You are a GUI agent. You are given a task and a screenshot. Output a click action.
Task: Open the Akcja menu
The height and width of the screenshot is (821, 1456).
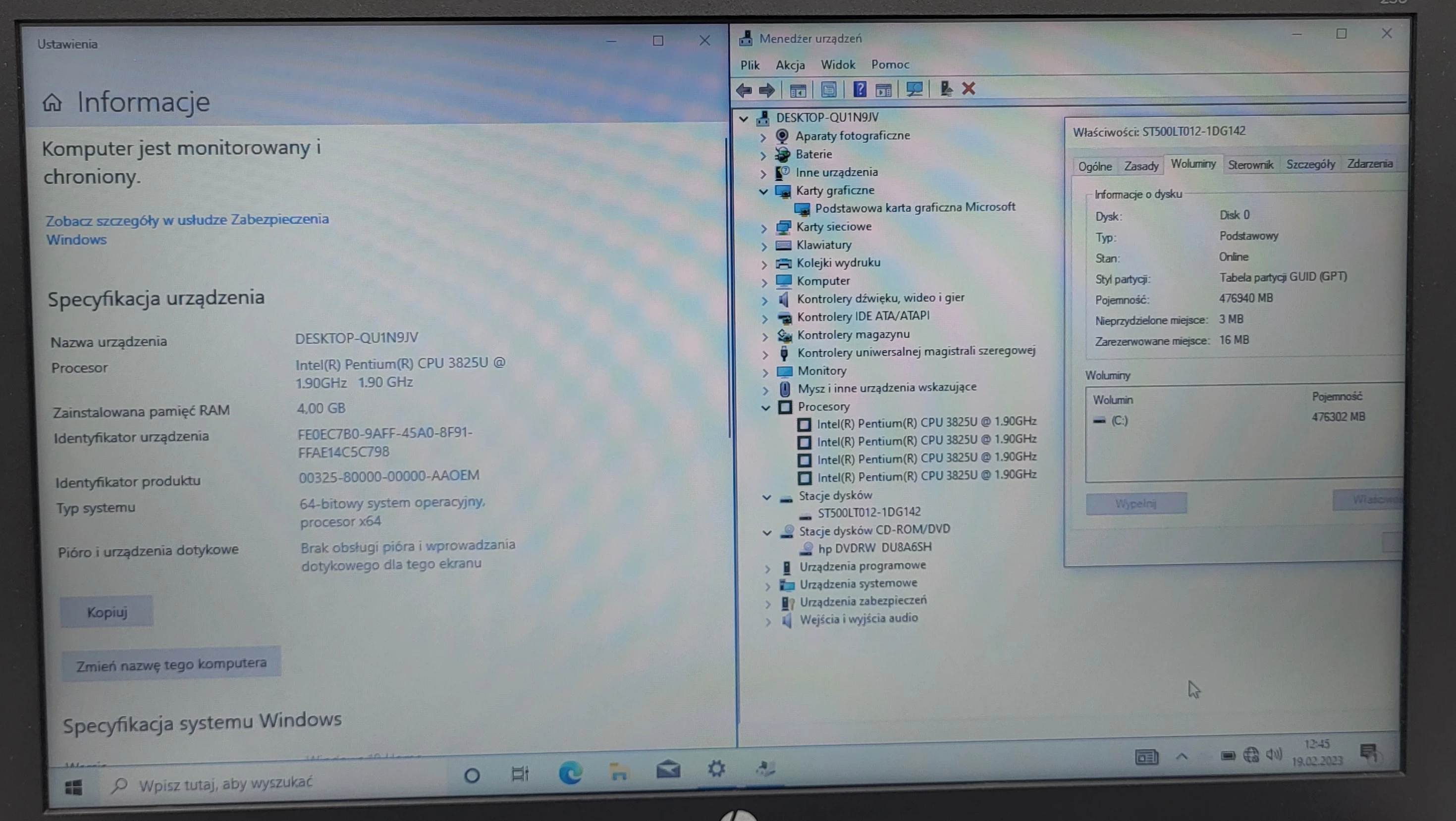point(790,65)
